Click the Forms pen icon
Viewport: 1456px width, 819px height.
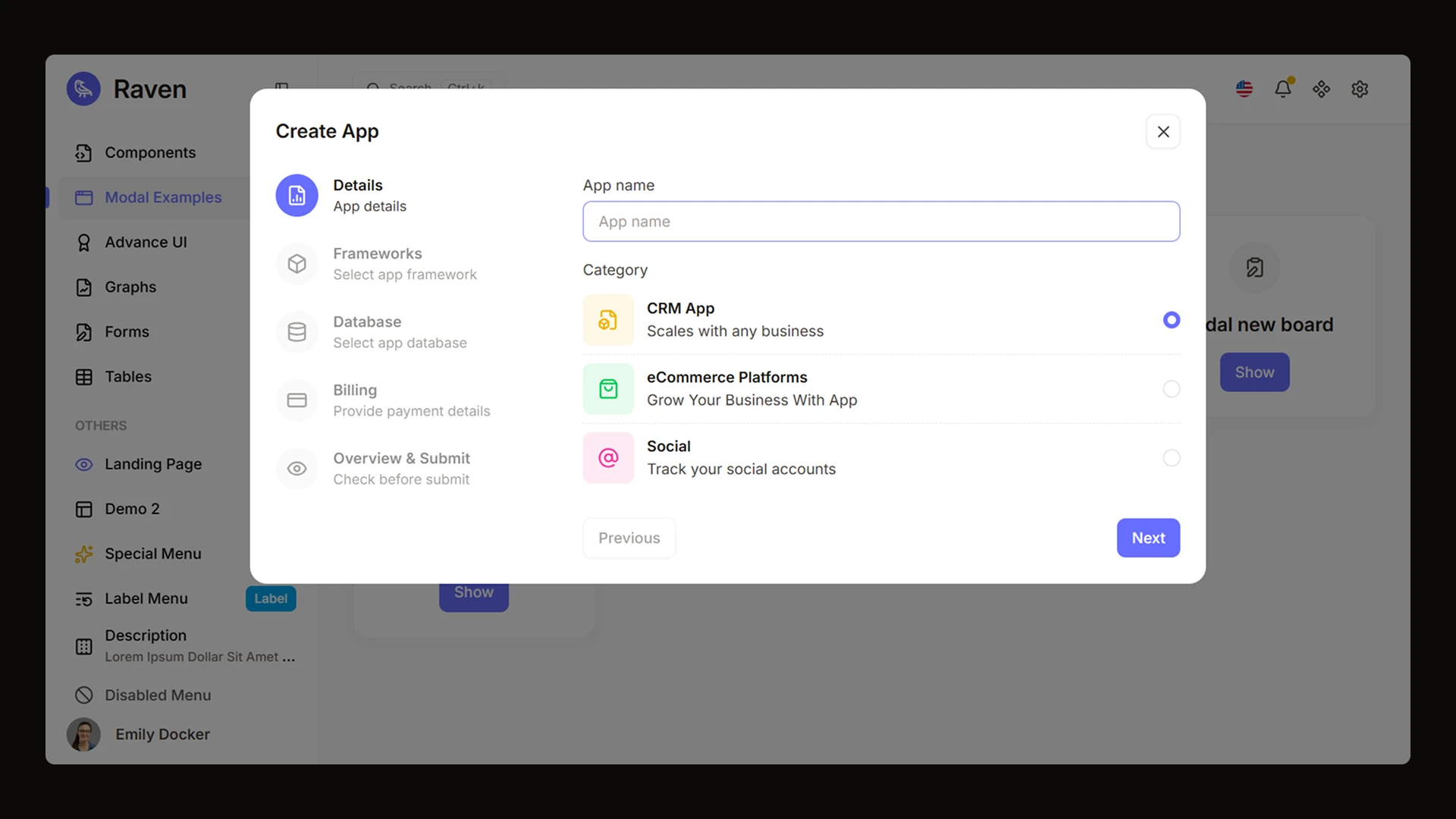click(84, 332)
